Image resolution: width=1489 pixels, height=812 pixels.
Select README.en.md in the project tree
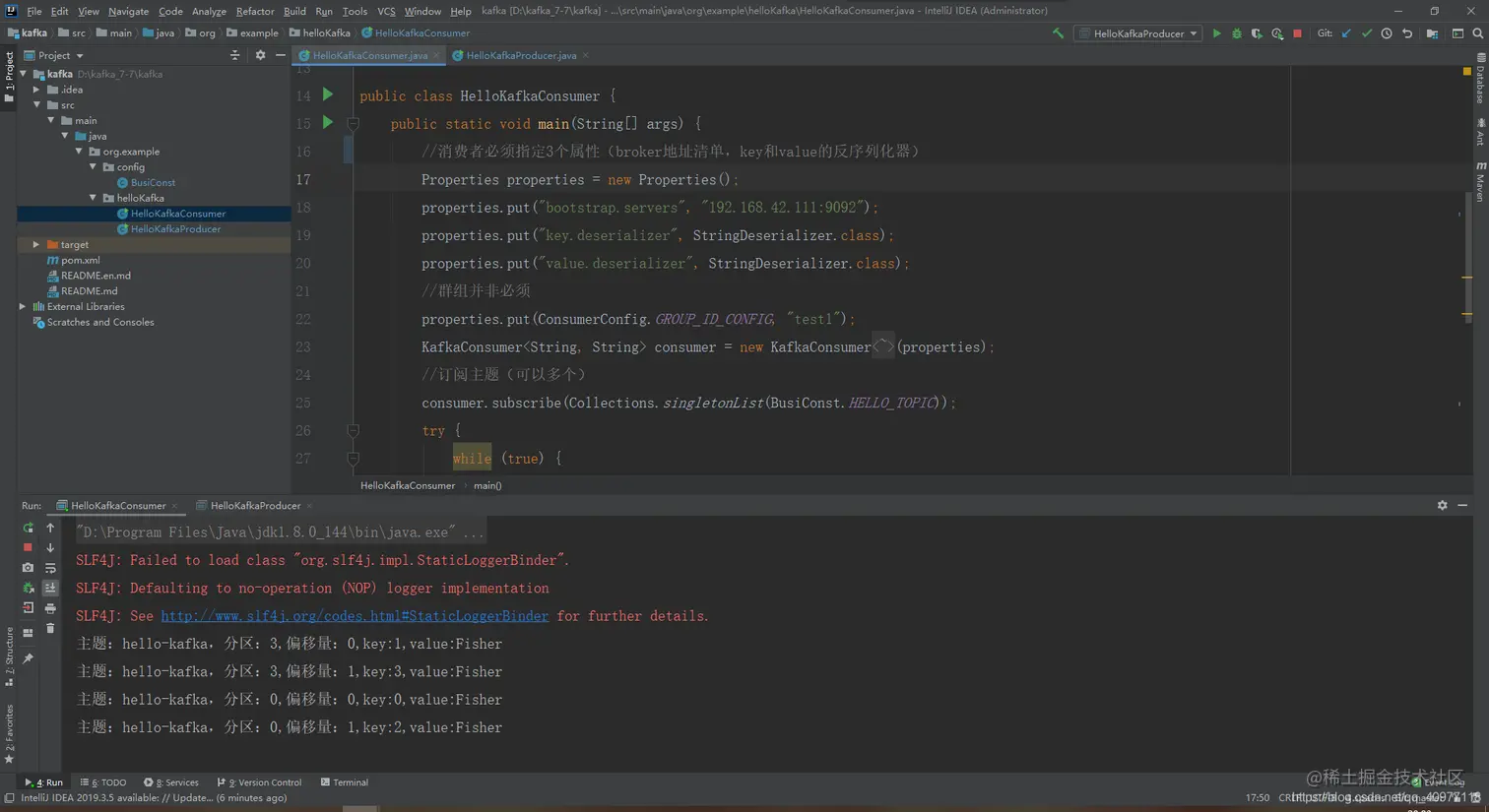tap(96, 276)
